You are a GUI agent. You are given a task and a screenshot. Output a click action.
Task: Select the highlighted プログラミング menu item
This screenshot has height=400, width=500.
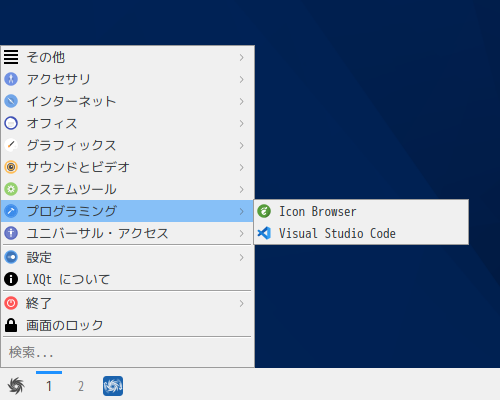[x=127, y=211]
